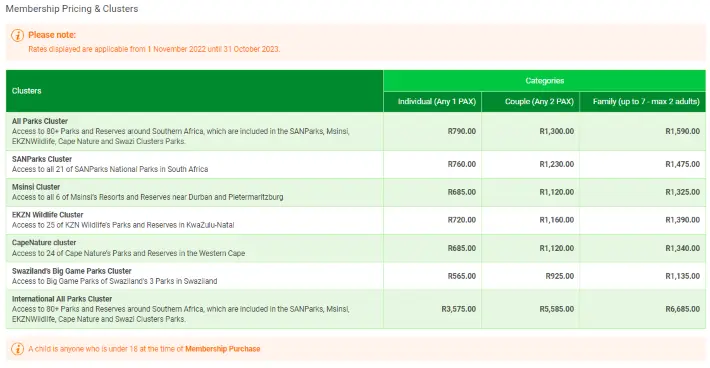This screenshot has height=368, width=710.
Task: Select the Categories column header
Action: click(x=545, y=81)
